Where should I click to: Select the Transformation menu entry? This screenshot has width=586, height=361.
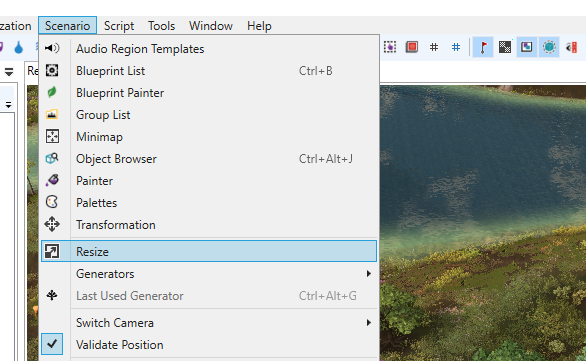(209, 225)
